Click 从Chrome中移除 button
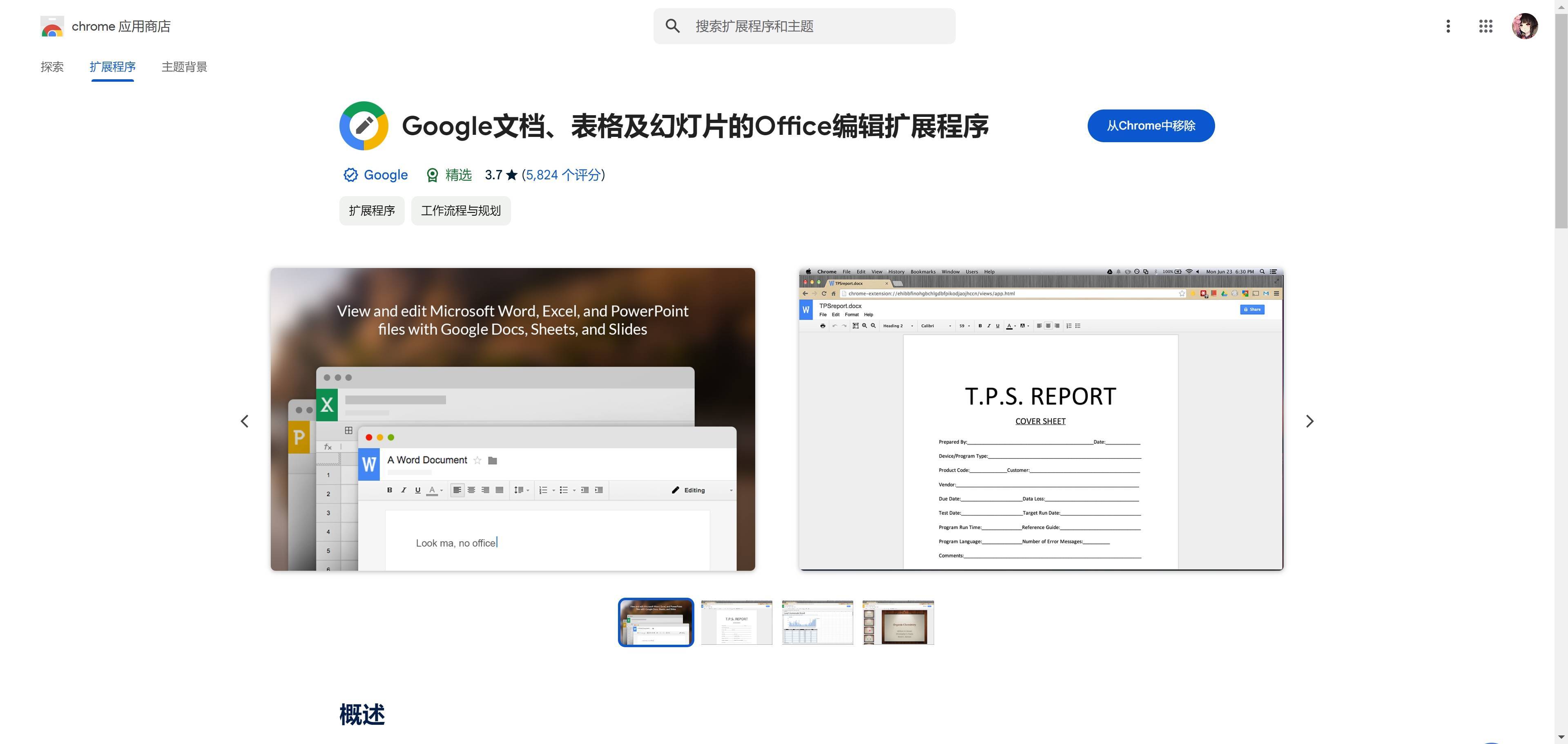Viewport: 1568px width, 744px height. (x=1151, y=125)
